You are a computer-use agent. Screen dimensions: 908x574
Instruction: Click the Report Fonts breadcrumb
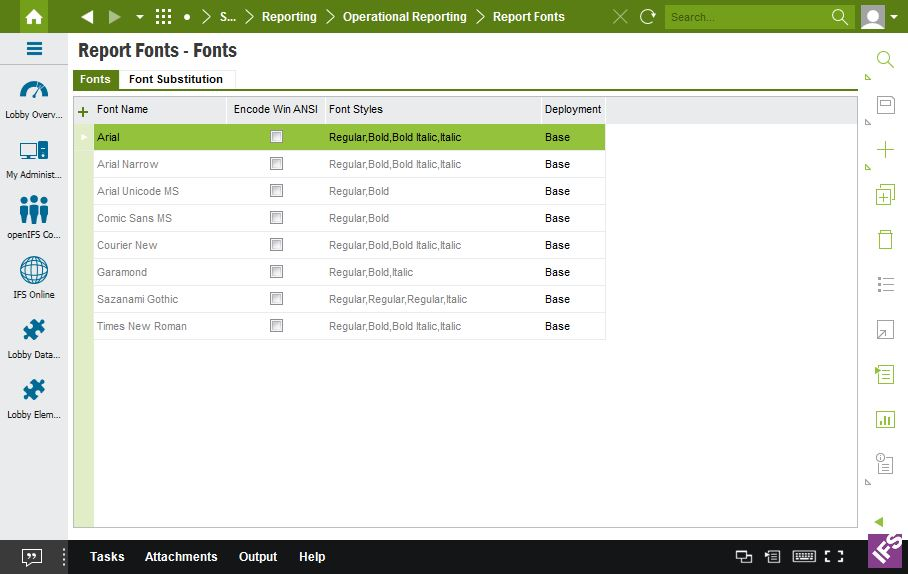[528, 17]
